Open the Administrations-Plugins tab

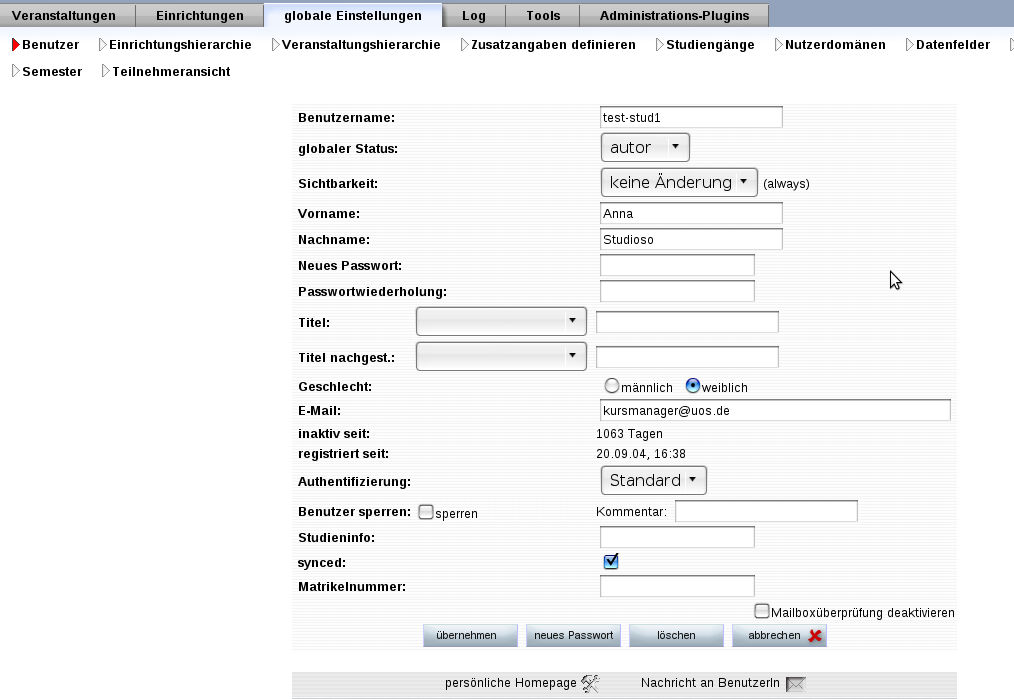(x=683, y=15)
